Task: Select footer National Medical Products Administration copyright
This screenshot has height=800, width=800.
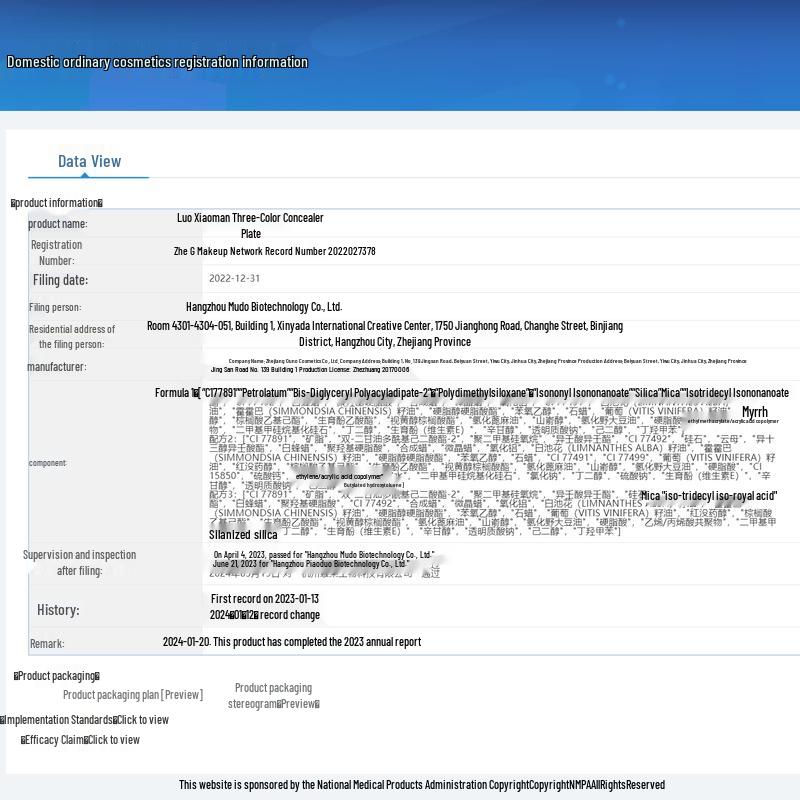Action: [422, 785]
